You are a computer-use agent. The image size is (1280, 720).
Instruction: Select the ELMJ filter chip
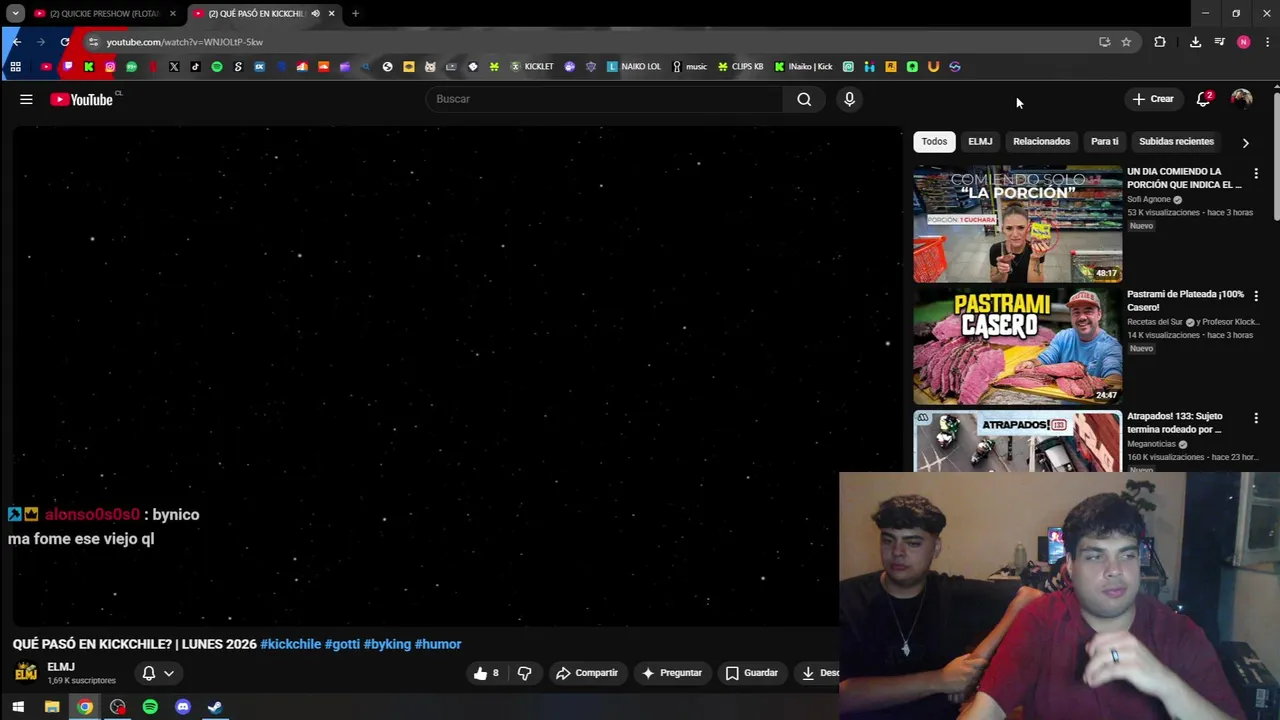980,141
